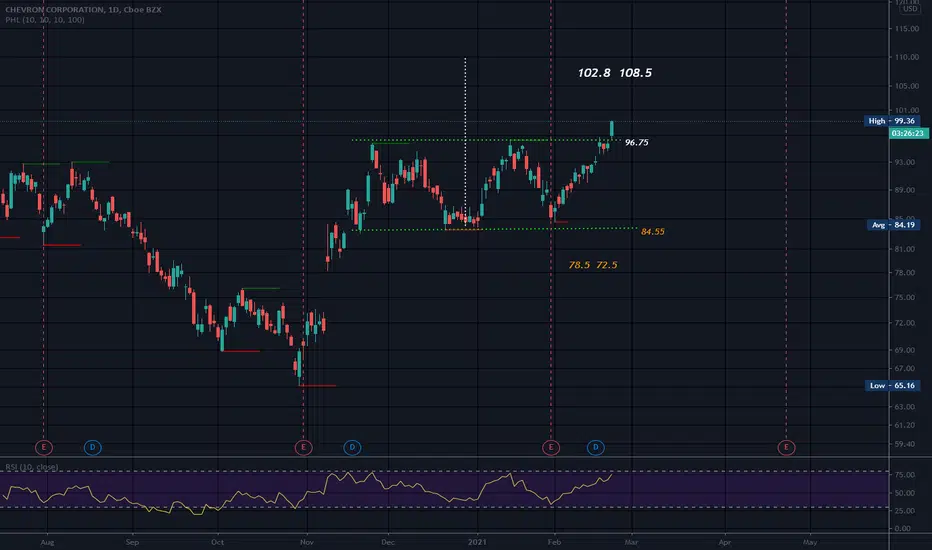This screenshot has width=932, height=550.
Task: Click the 59.40 price axis label
Action: pyautogui.click(x=906, y=444)
